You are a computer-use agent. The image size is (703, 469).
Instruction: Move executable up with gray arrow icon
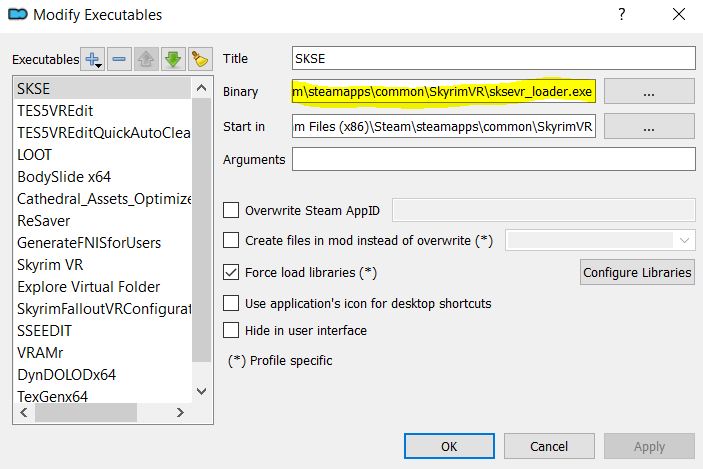(x=146, y=59)
